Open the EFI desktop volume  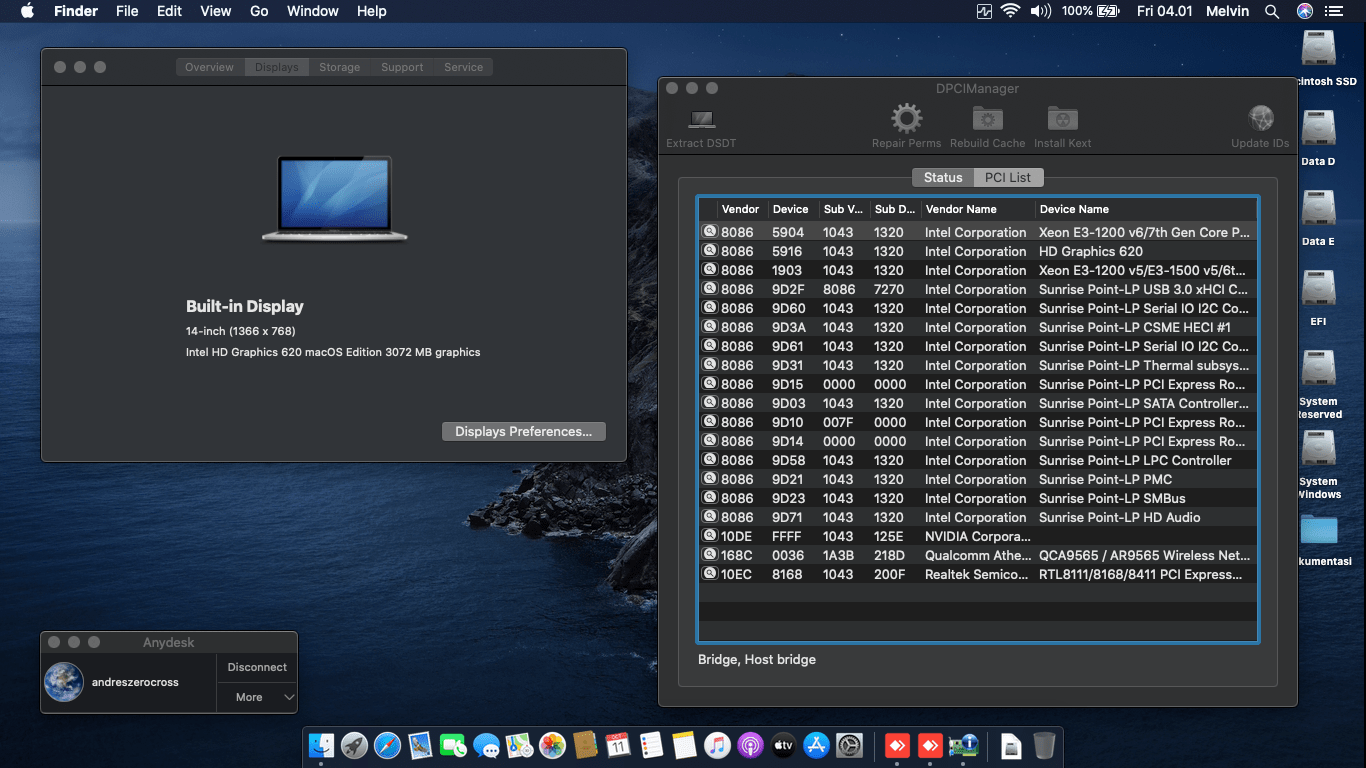tap(1319, 290)
